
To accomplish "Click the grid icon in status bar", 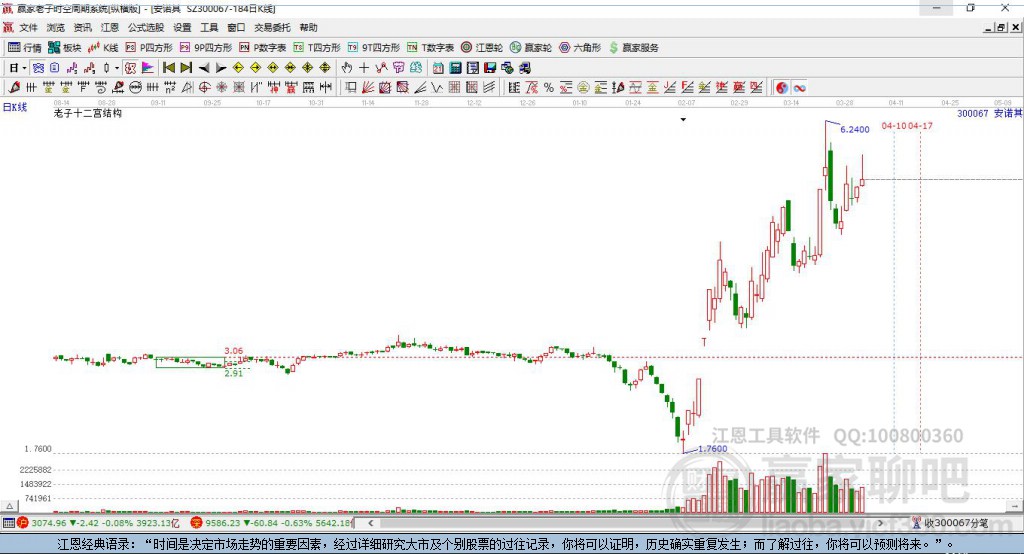I will [x=8, y=523].
